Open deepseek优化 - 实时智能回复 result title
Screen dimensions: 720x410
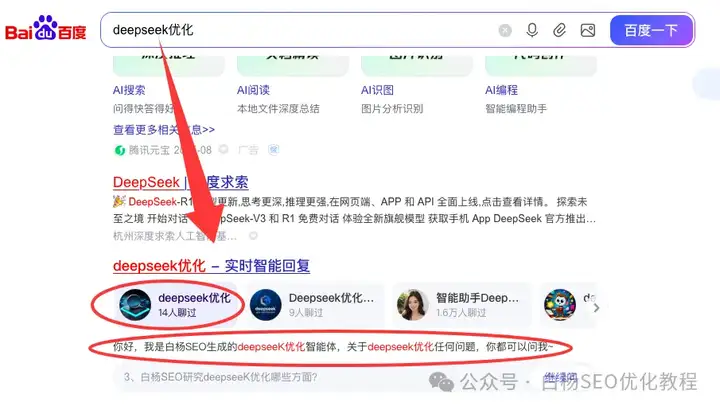211,266
